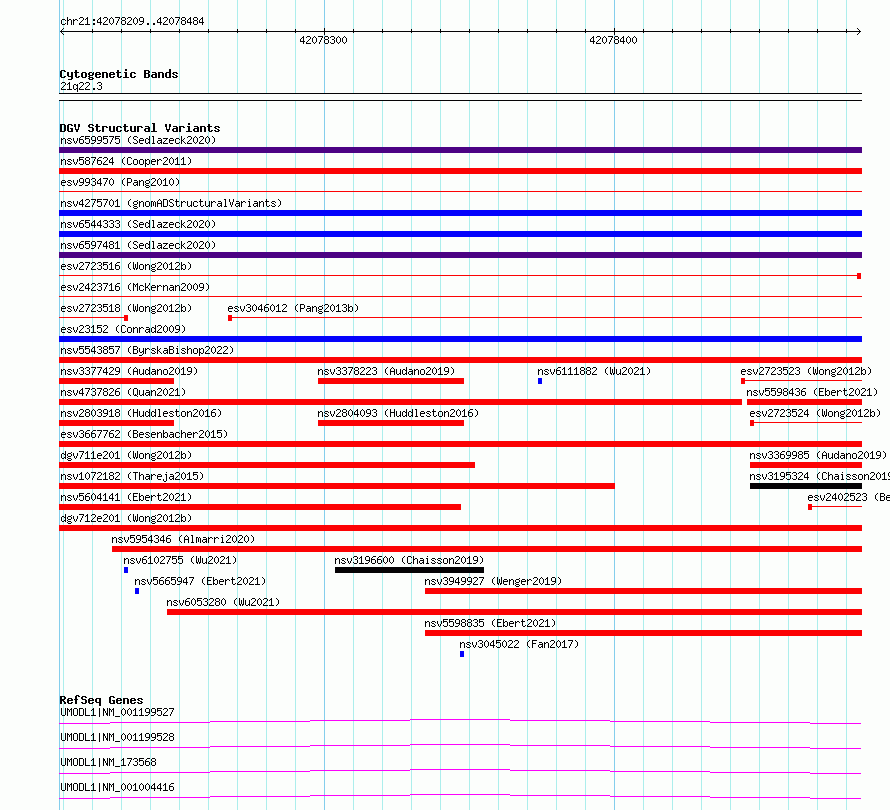Image resolution: width=890 pixels, height=810 pixels.
Task: Click nsv3045022 (Fan2017) label
Action: click(519, 644)
